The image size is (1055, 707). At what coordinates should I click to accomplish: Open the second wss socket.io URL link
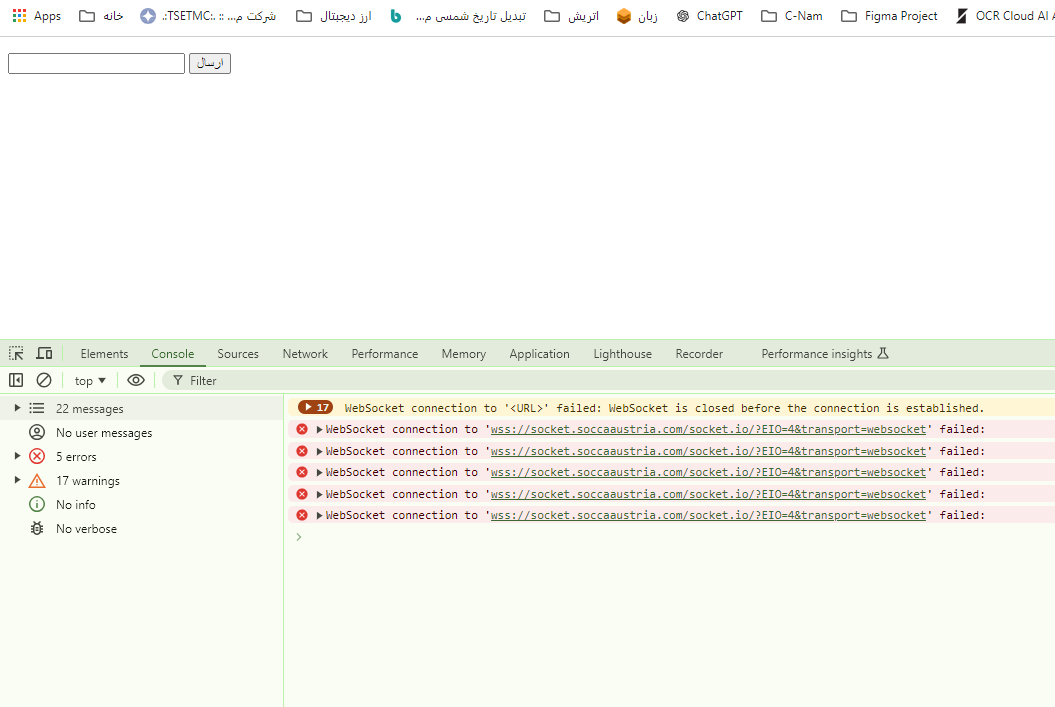click(x=708, y=451)
